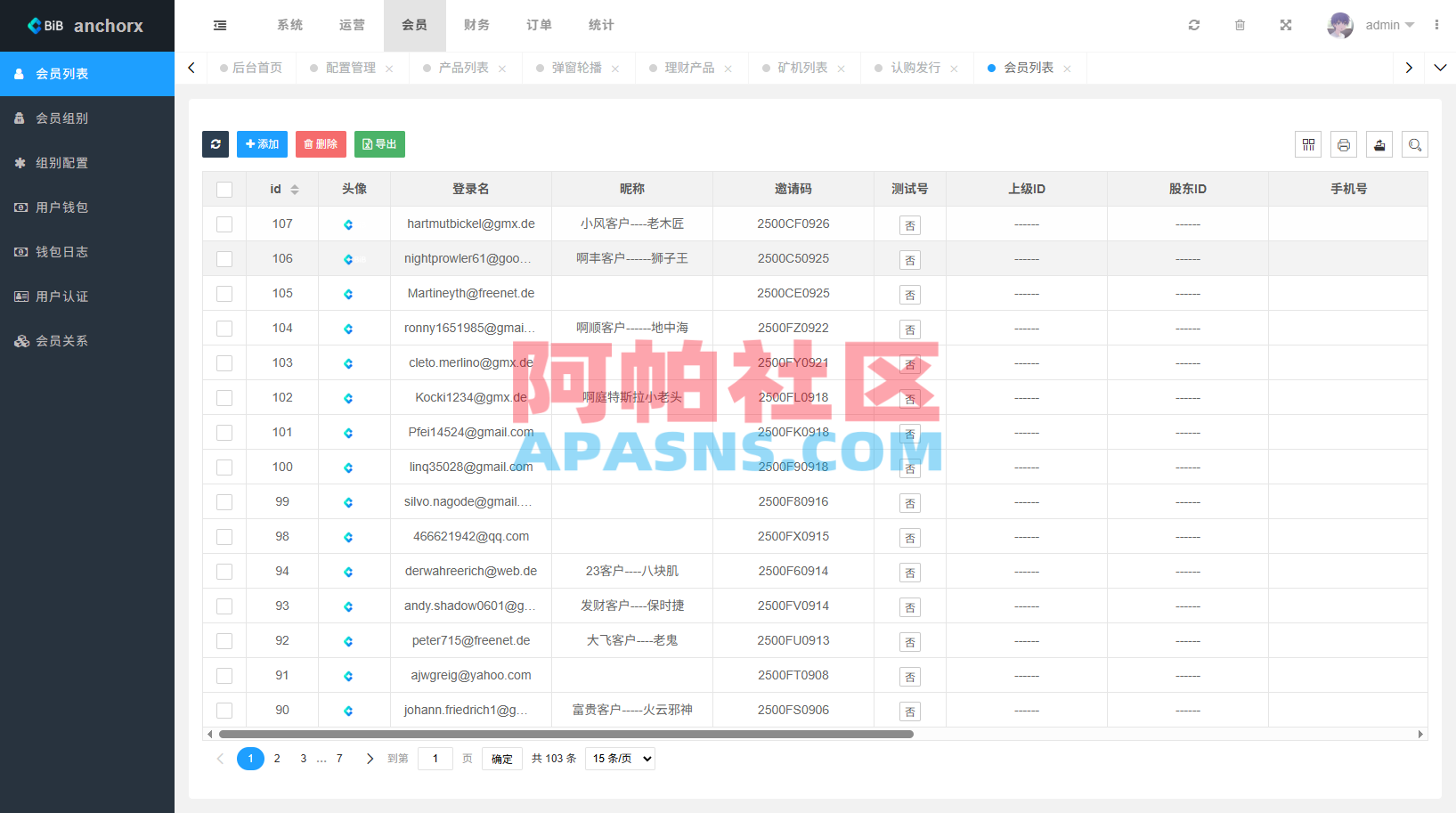Screen dimensions: 1456x813
Task: Select checkbox for row id 90
Action: 224,711
